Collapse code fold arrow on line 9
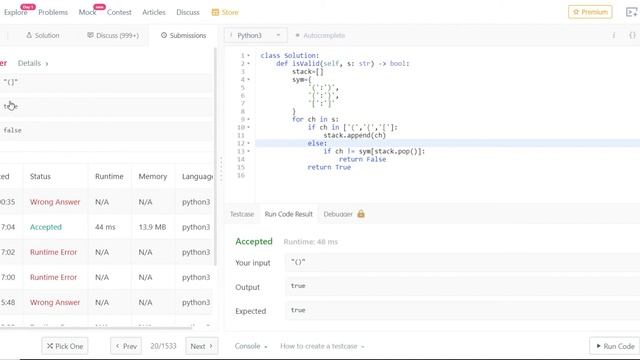This screenshot has height=360, width=640. tap(249, 119)
